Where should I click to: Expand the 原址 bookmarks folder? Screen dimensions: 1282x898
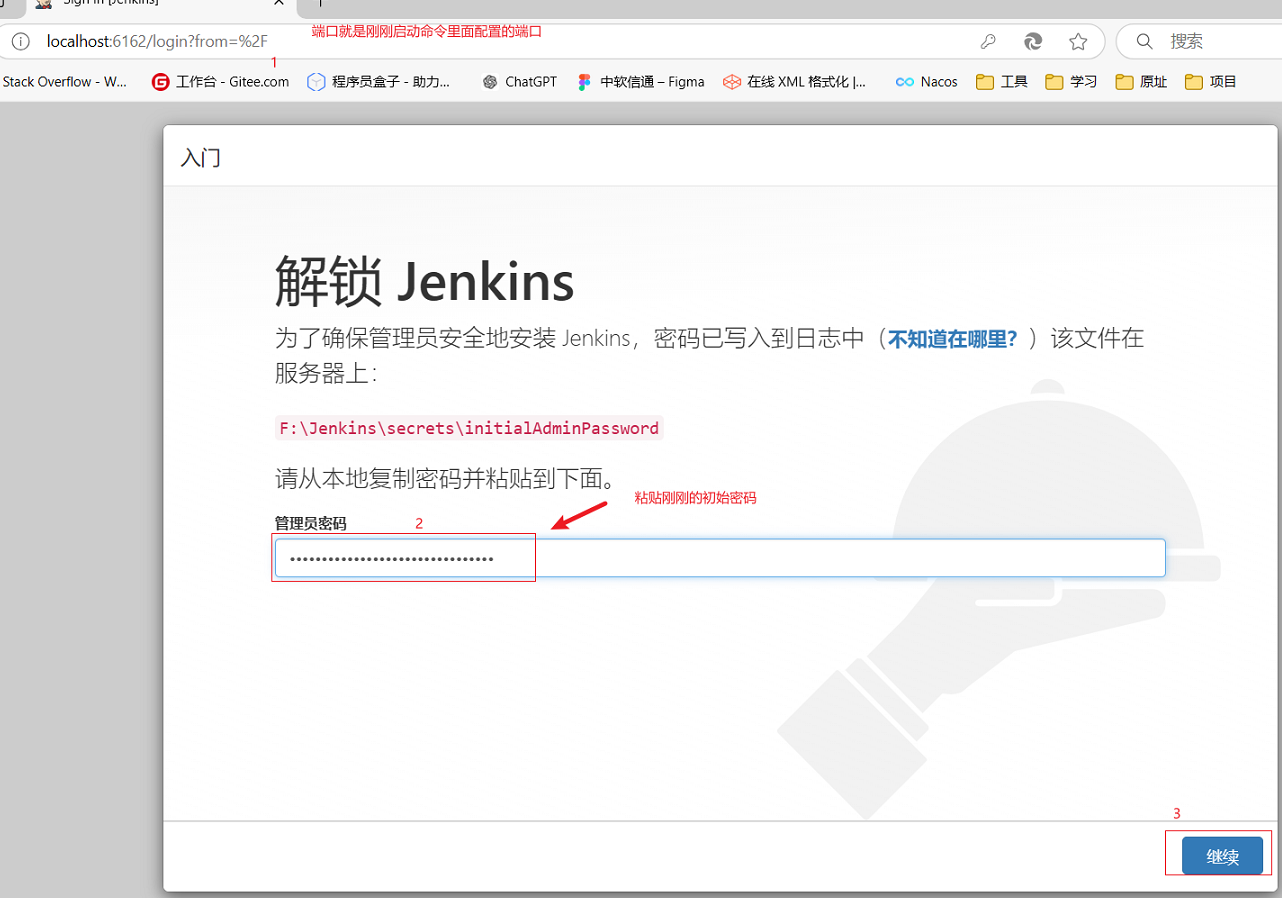click(x=1141, y=82)
